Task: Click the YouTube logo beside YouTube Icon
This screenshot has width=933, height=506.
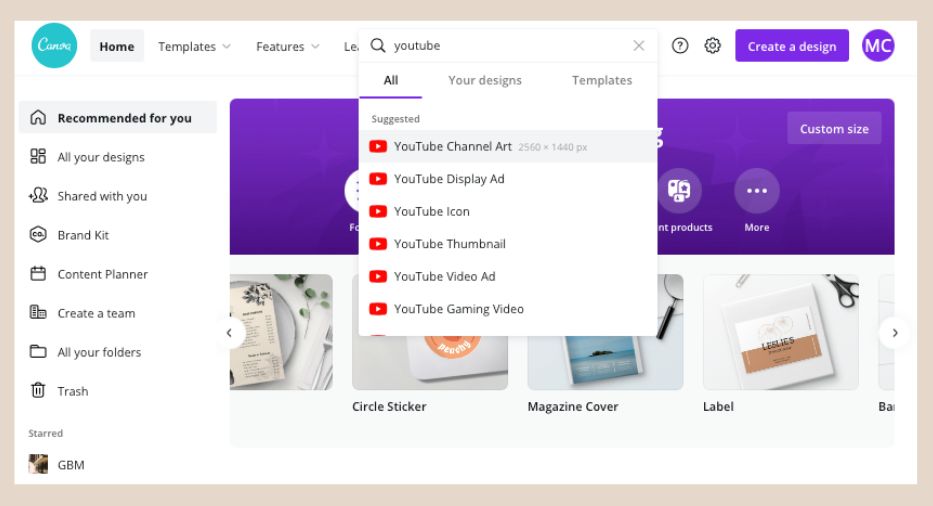Action: tap(378, 211)
